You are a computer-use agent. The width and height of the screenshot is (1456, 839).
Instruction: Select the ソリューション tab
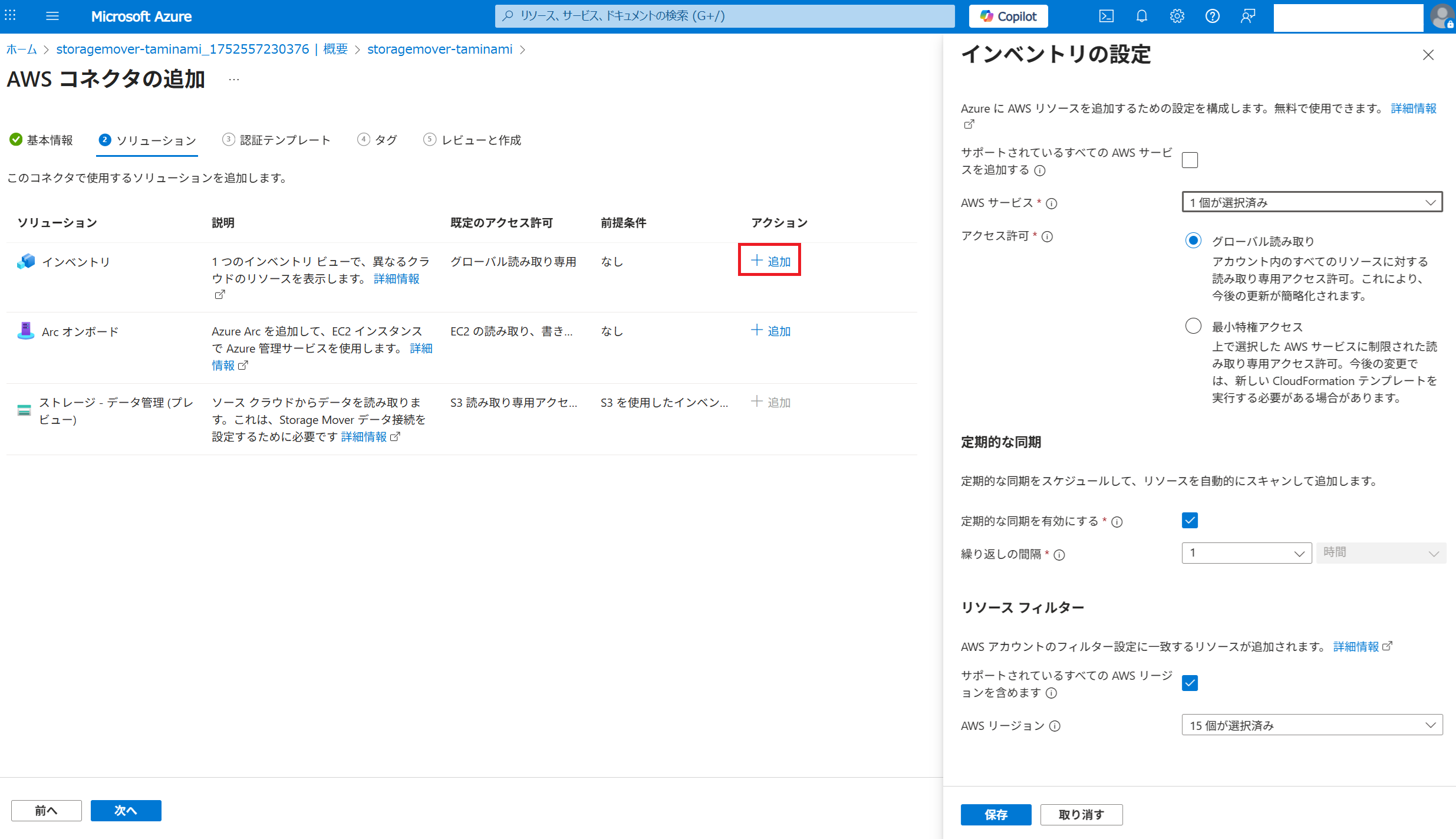click(x=147, y=140)
